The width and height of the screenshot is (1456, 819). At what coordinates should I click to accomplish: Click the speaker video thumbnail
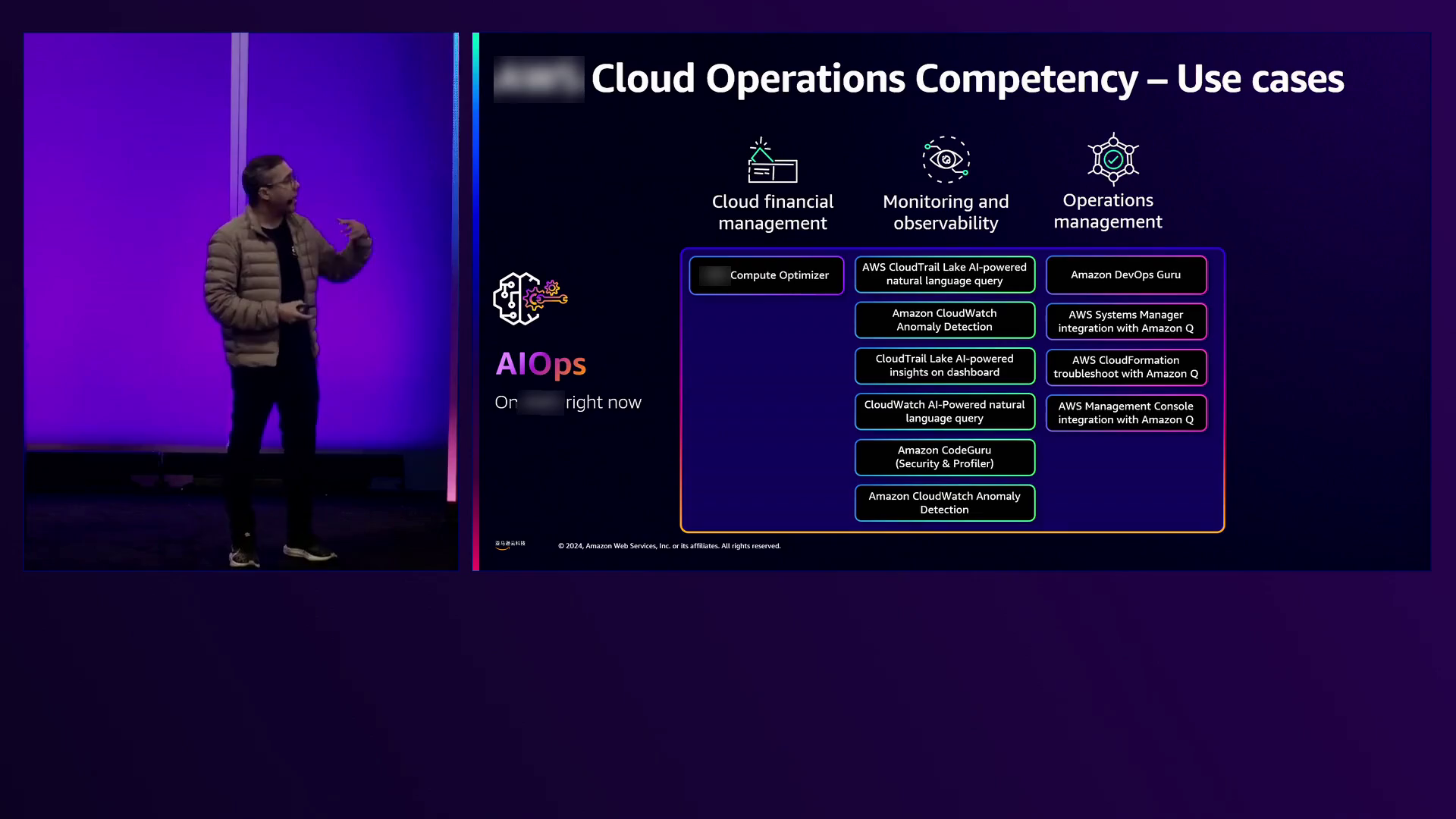point(240,302)
